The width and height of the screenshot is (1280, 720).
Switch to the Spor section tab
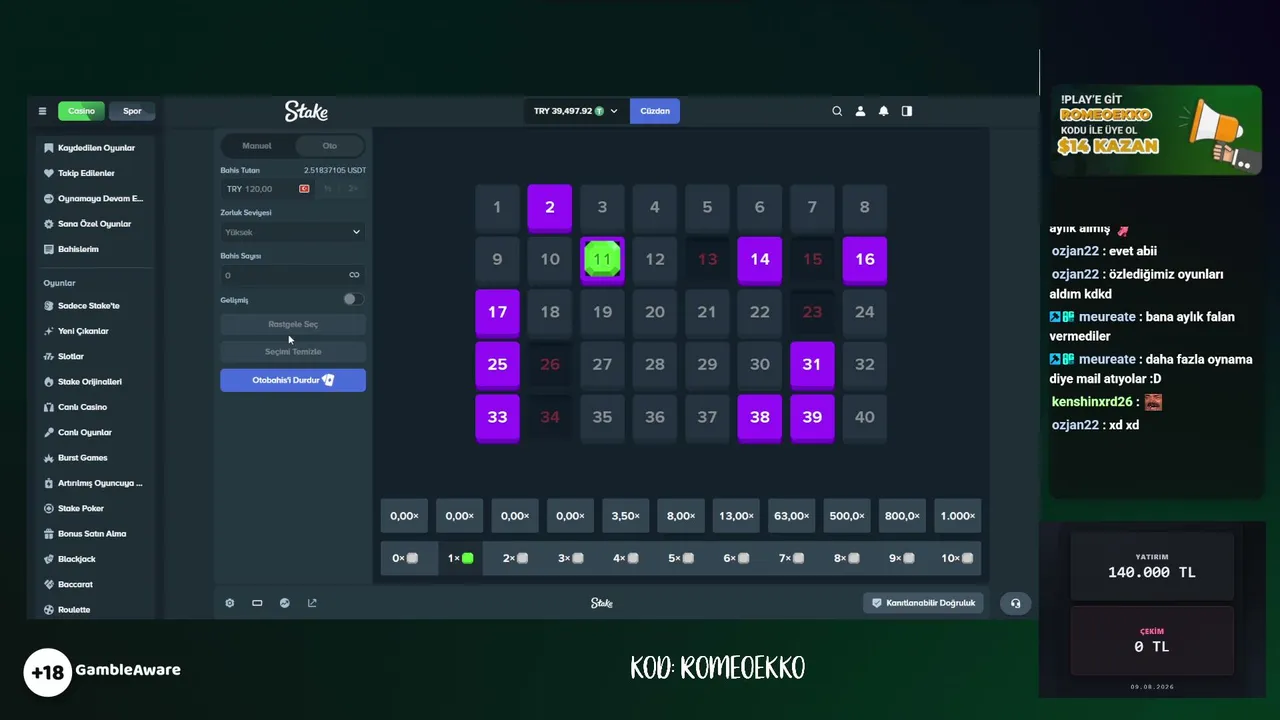coord(132,111)
